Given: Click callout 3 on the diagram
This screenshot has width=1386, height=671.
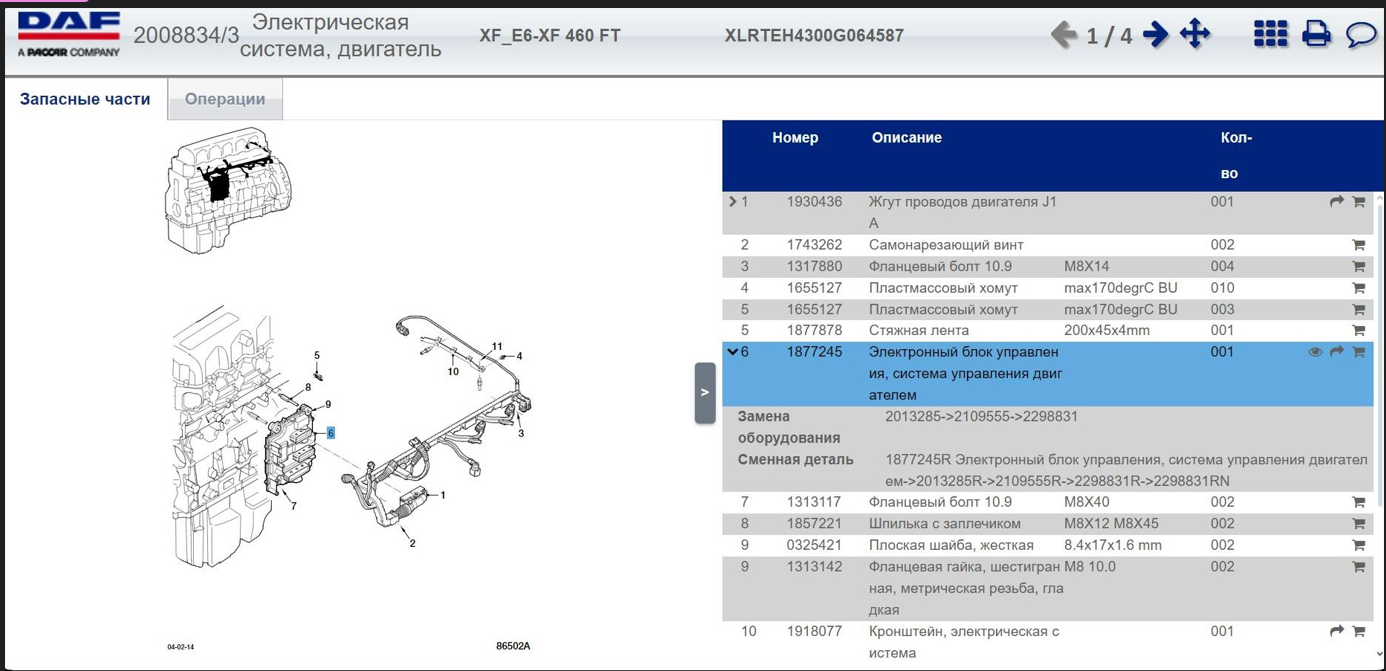Looking at the screenshot, I should coord(521,433).
